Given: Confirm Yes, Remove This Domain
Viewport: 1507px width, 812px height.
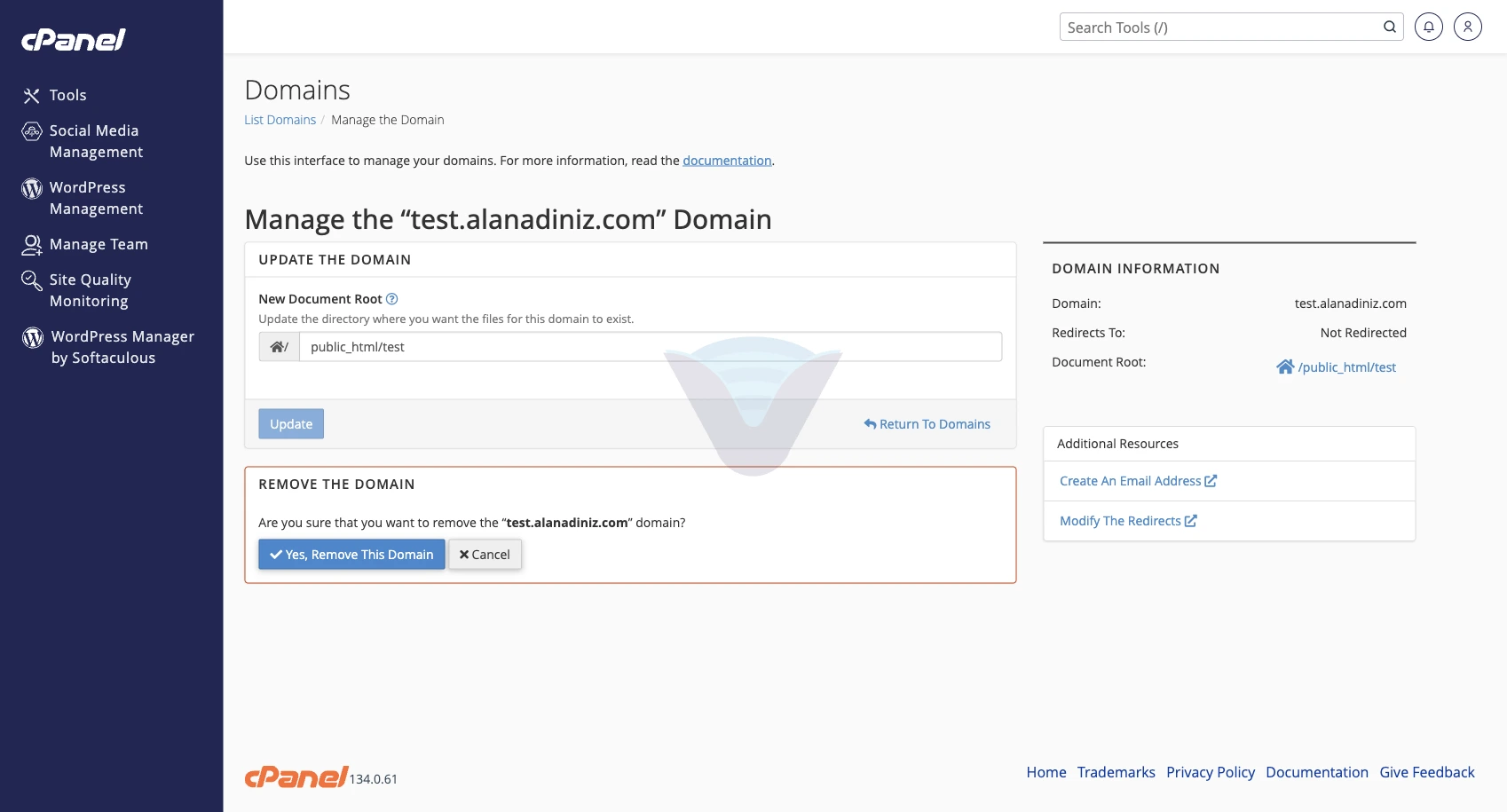Looking at the screenshot, I should tap(351, 555).
